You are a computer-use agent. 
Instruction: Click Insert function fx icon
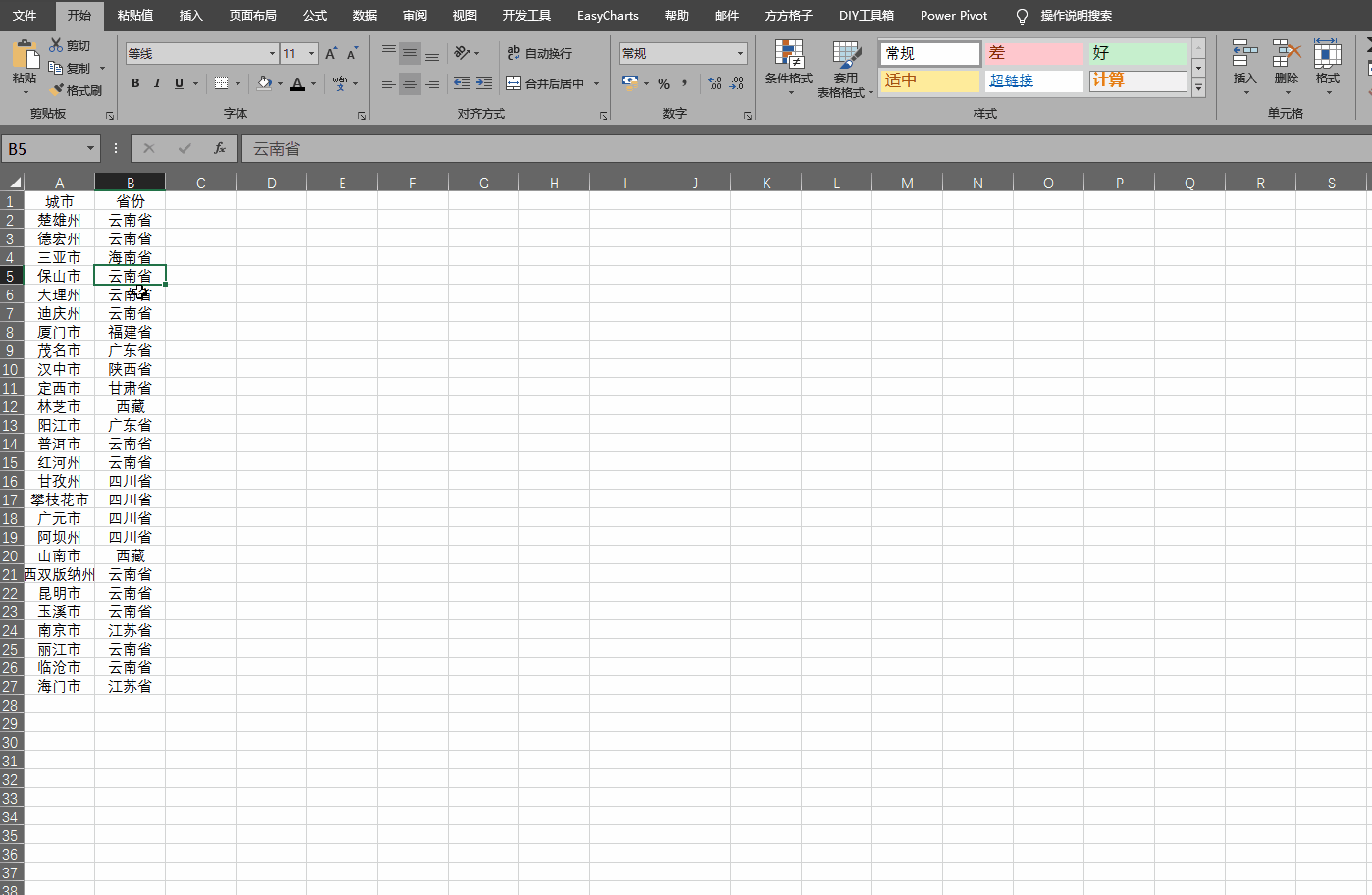[220, 148]
